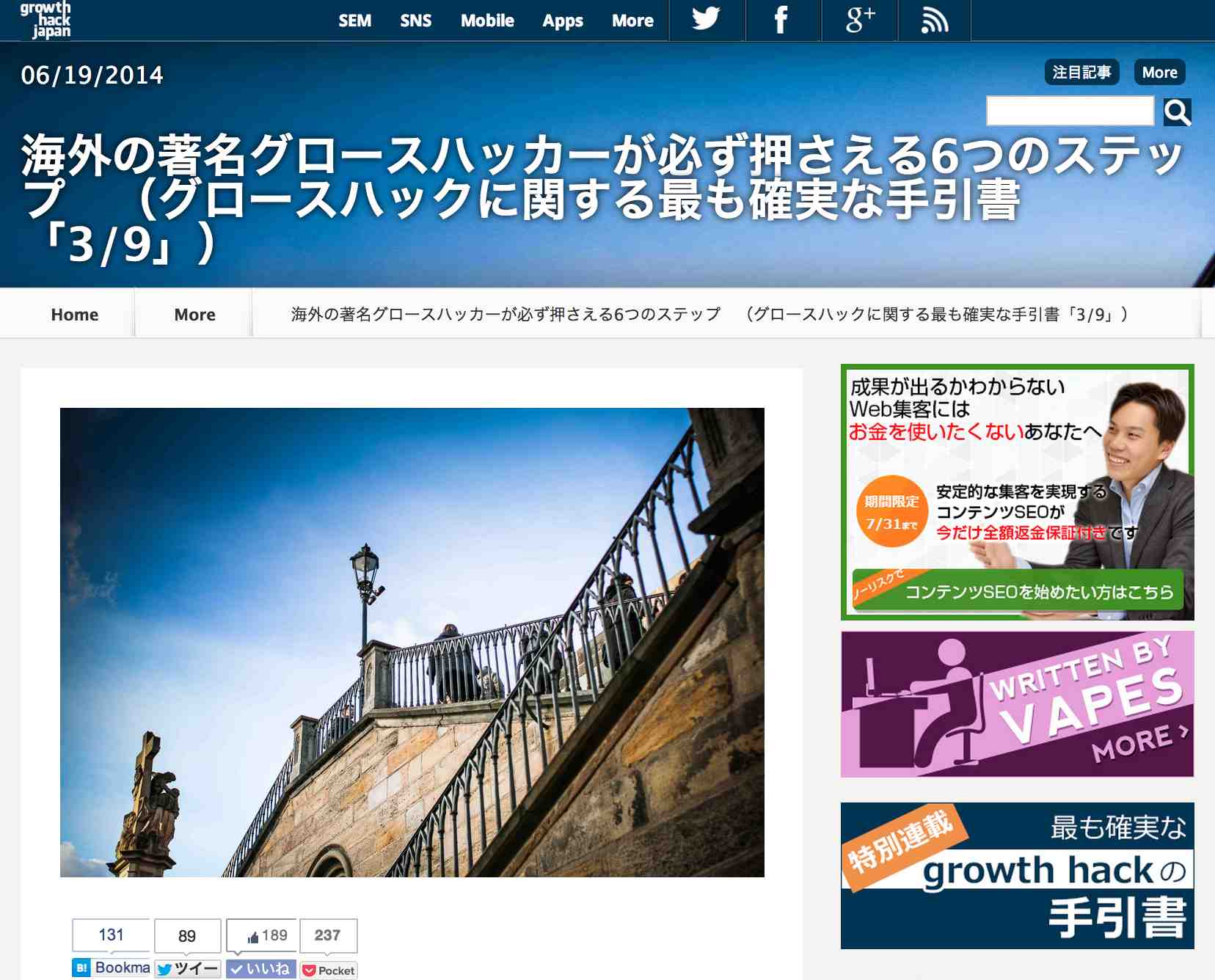This screenshot has height=980, width=1215.
Task: Click the magnifying glass search icon
Action: click(1177, 112)
